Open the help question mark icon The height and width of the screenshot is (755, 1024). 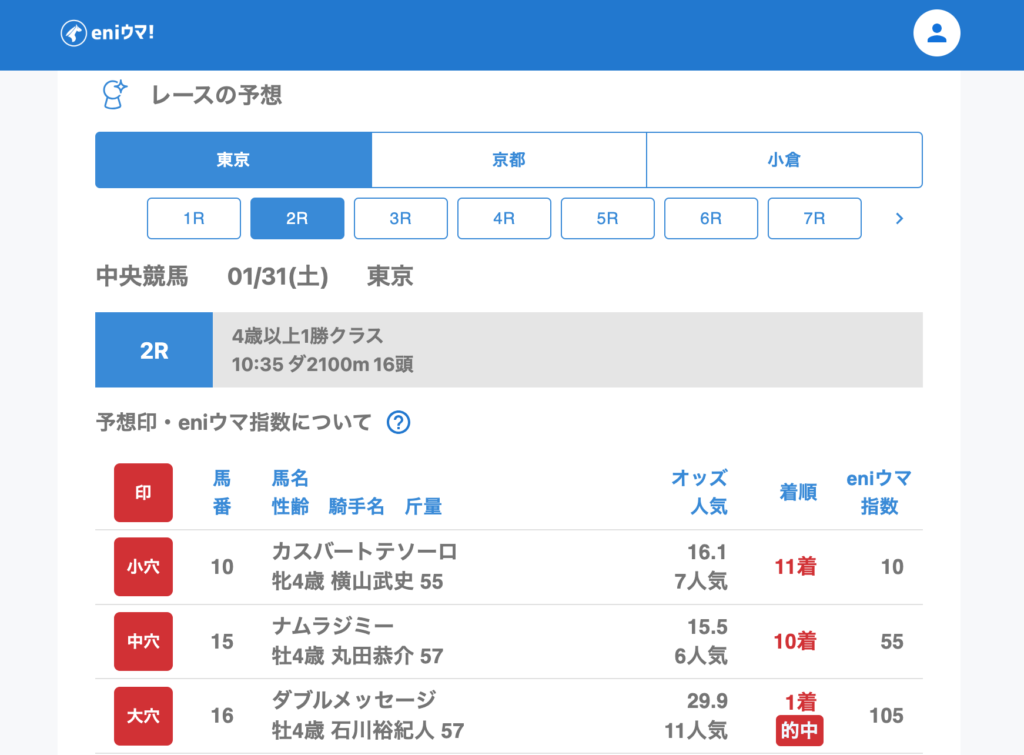[x=398, y=422]
